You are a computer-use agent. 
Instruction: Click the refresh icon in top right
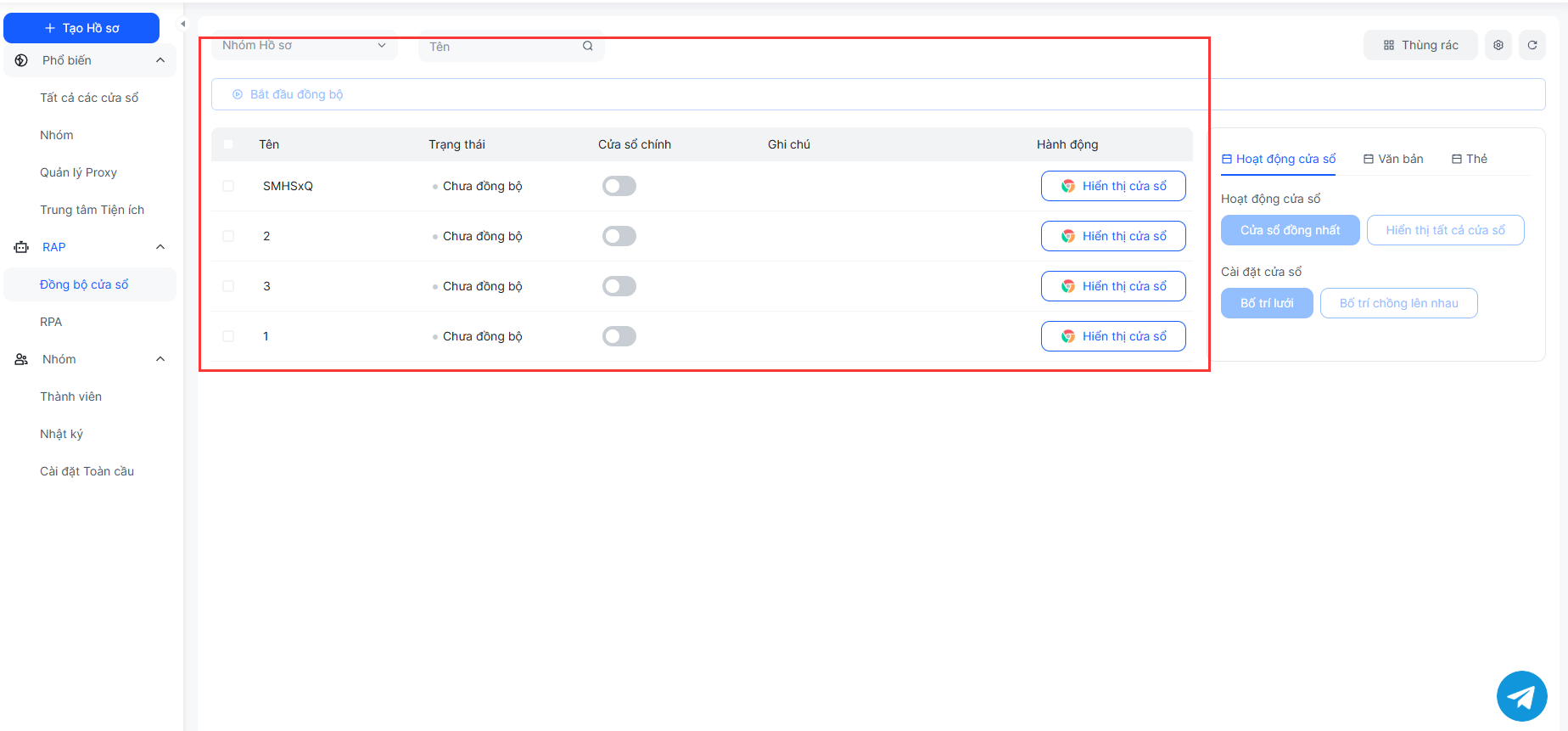(x=1532, y=45)
